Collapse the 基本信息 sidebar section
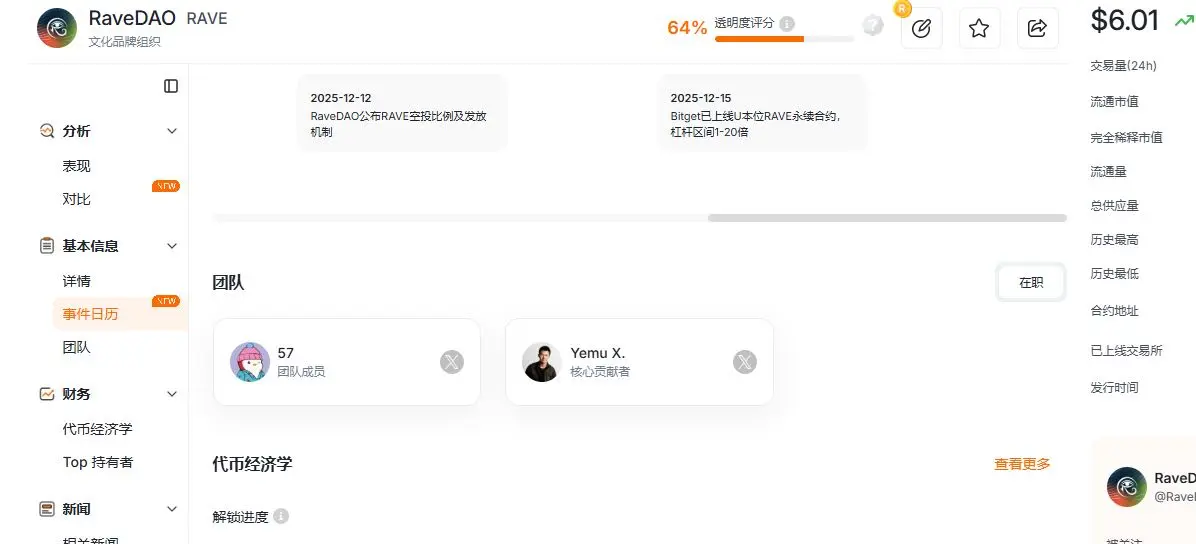The height and width of the screenshot is (544, 1196). point(172,246)
